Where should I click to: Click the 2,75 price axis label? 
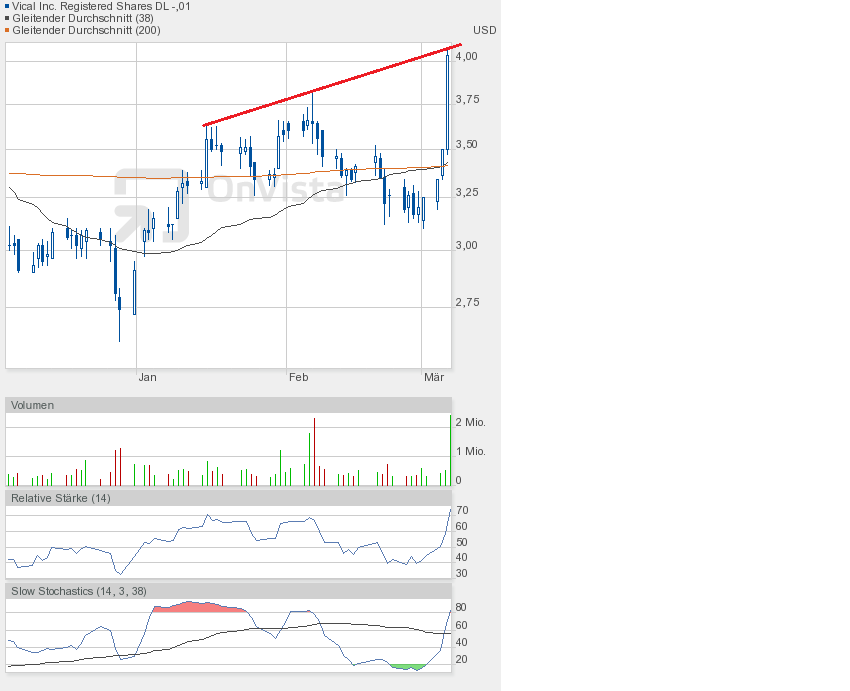click(x=467, y=302)
